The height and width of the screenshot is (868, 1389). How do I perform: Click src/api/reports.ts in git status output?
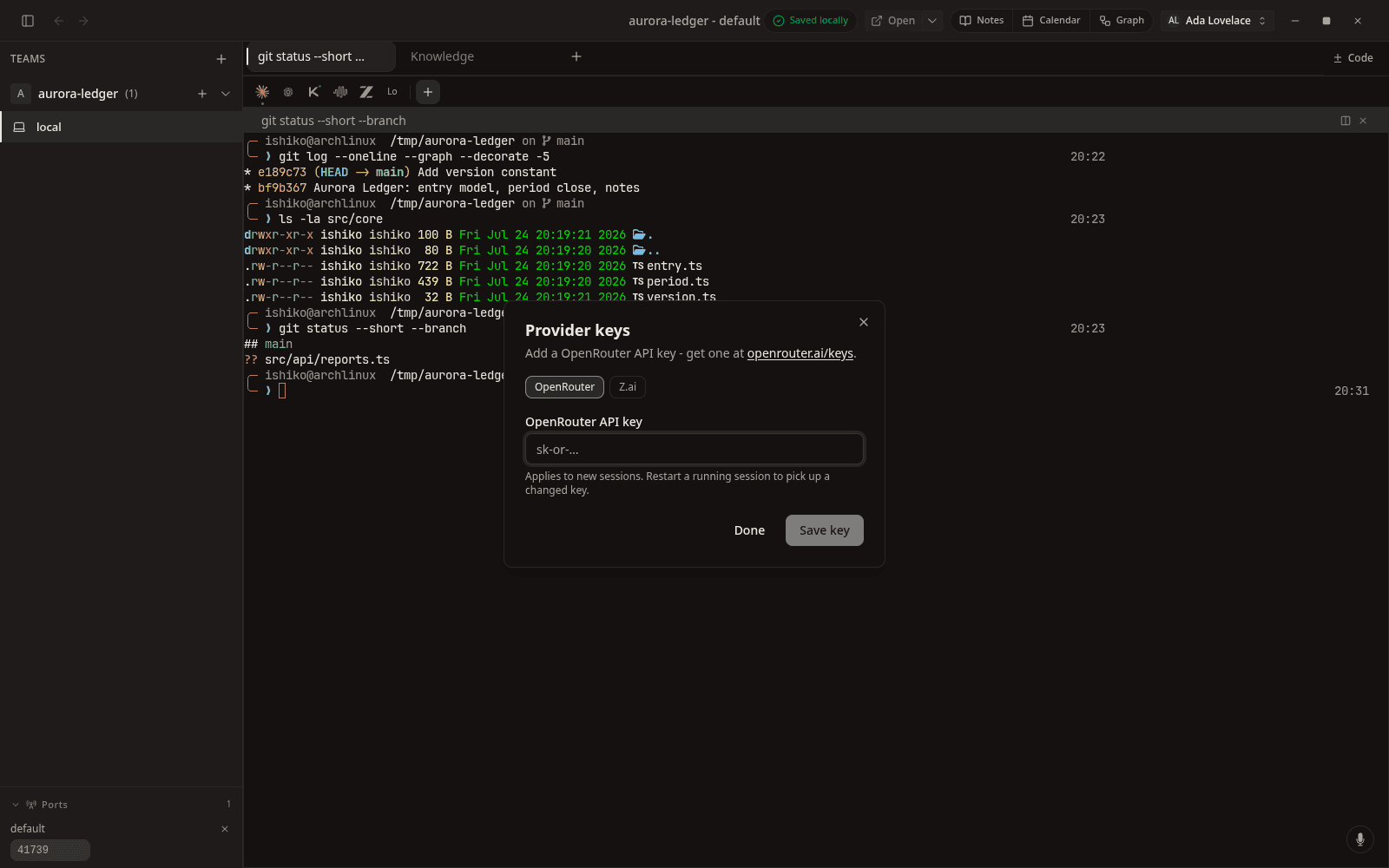(327, 360)
